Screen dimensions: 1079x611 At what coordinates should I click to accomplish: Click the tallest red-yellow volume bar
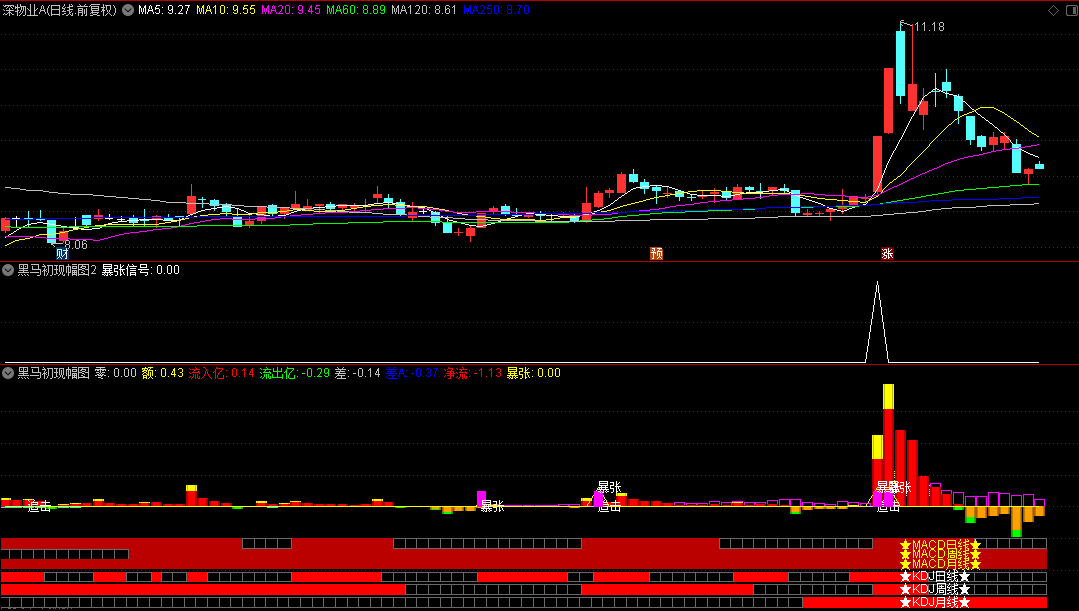point(888,445)
